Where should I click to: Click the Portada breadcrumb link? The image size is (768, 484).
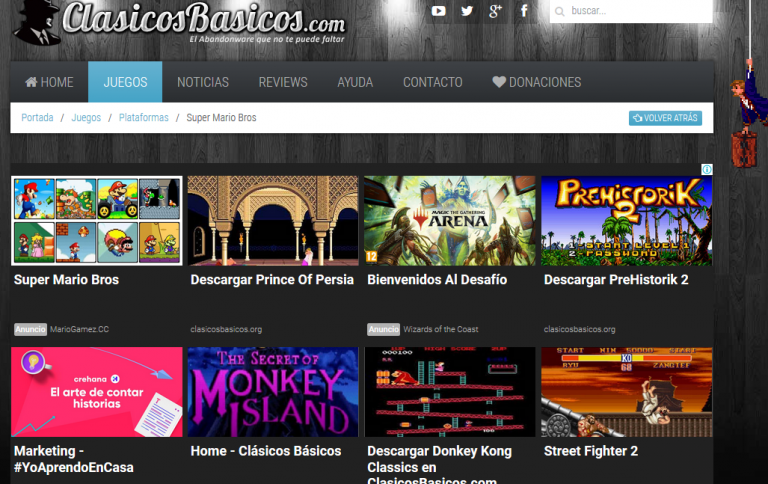37,118
